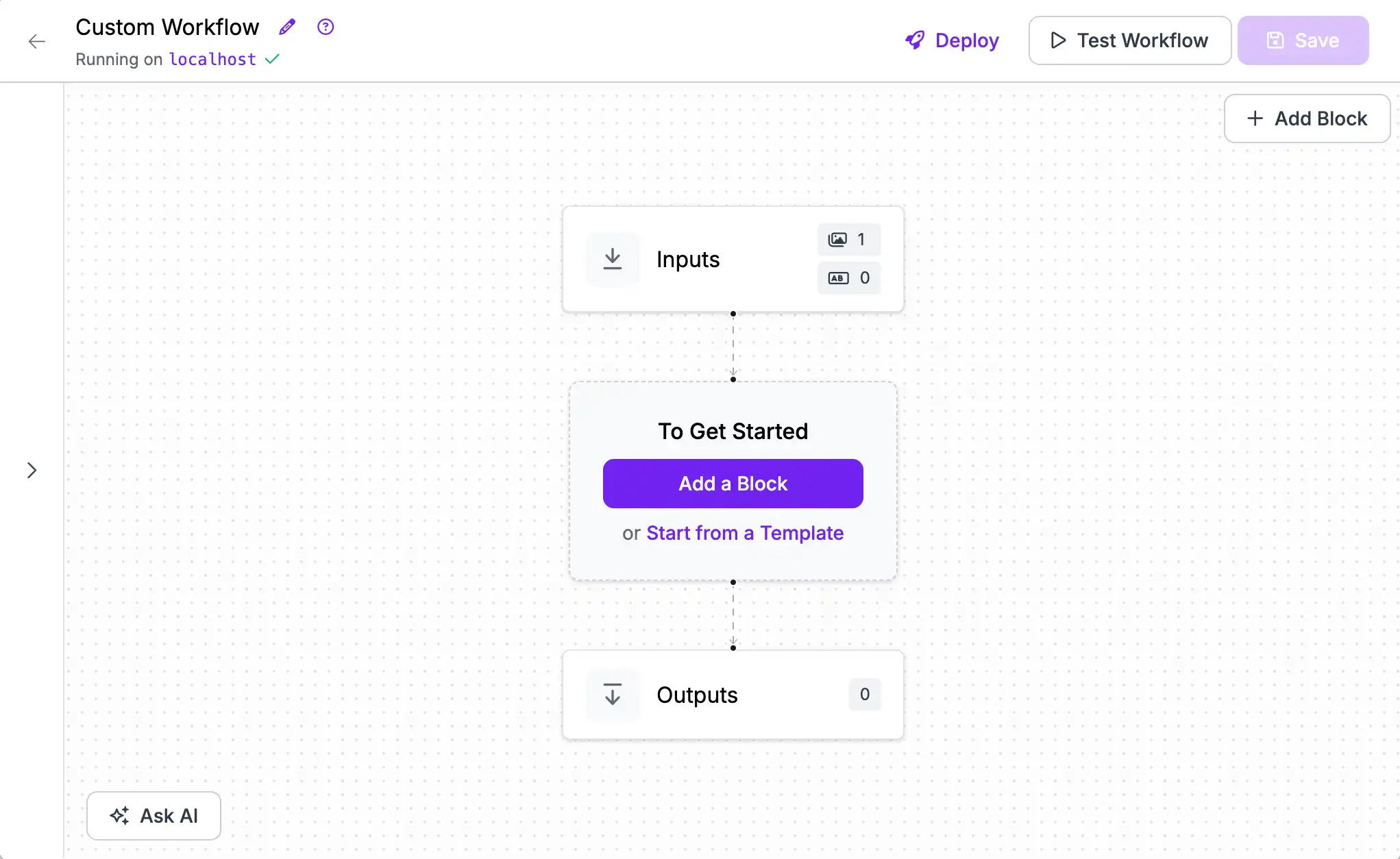Click the Start from a Template link
Viewport: 1400px width, 859px height.
pos(745,532)
